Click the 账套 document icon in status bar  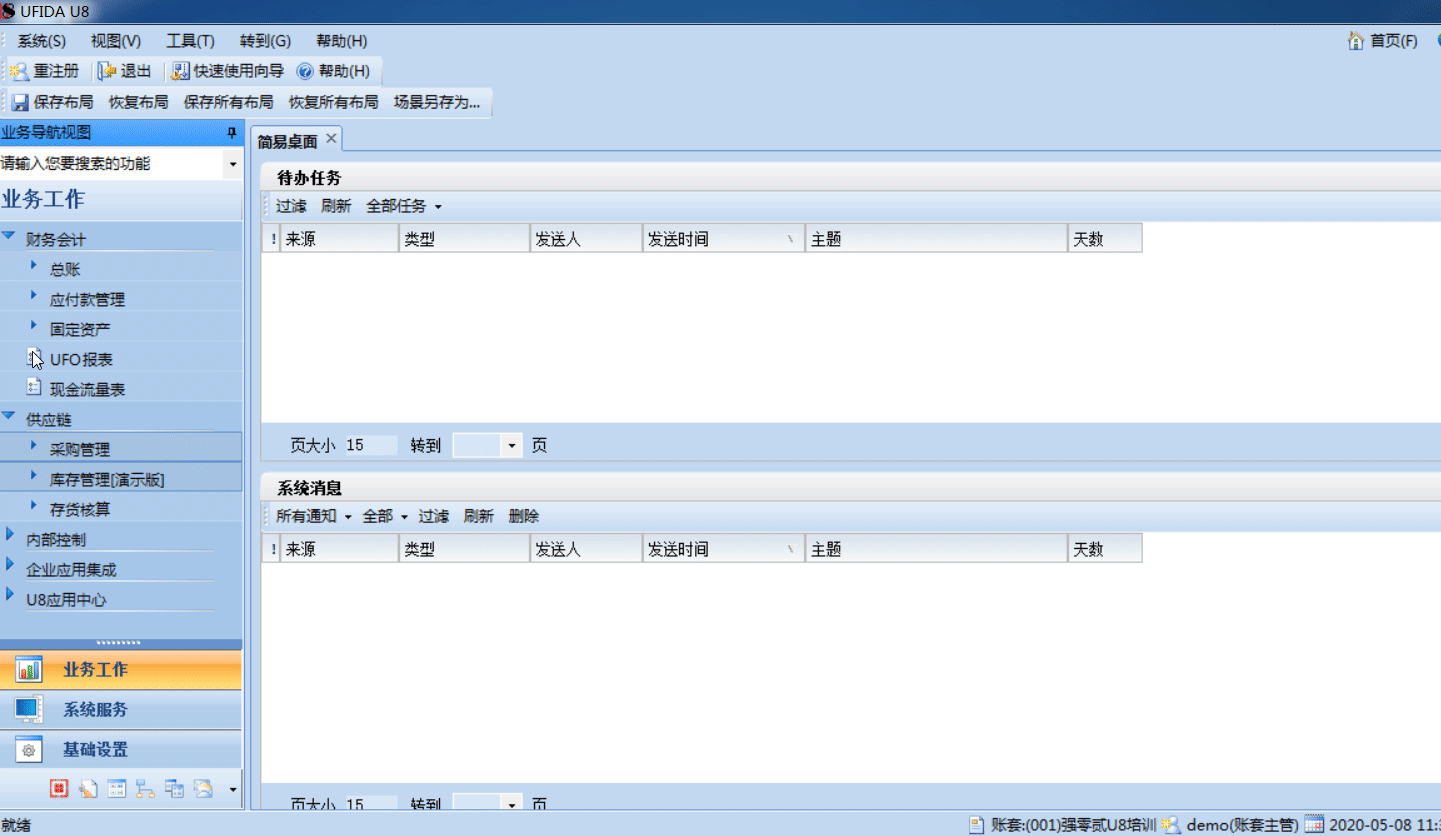click(x=977, y=825)
